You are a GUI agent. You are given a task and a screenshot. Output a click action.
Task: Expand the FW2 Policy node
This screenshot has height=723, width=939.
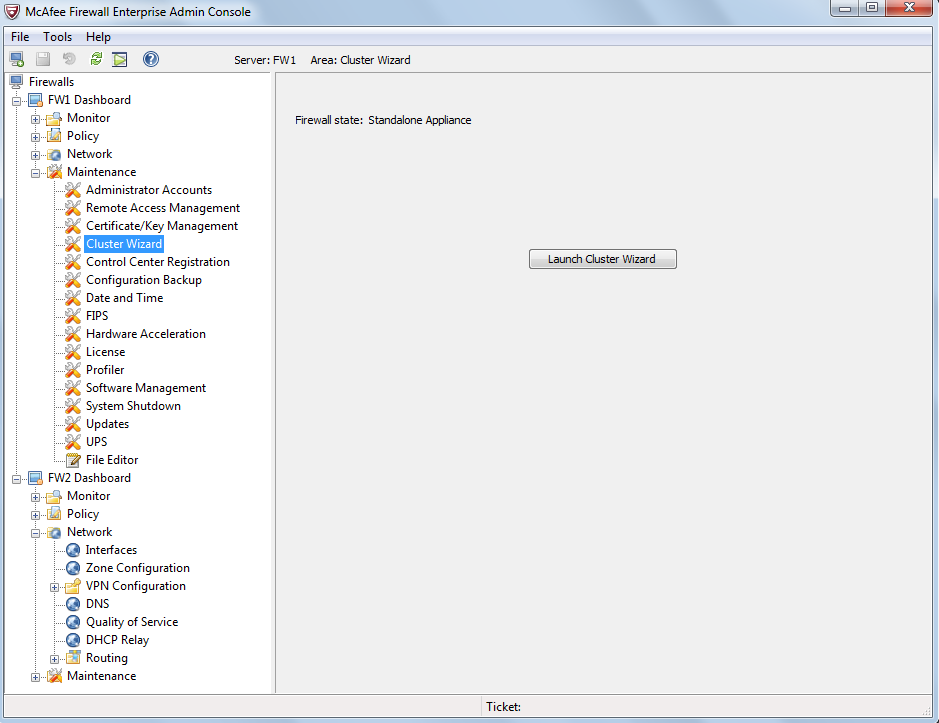(35, 515)
